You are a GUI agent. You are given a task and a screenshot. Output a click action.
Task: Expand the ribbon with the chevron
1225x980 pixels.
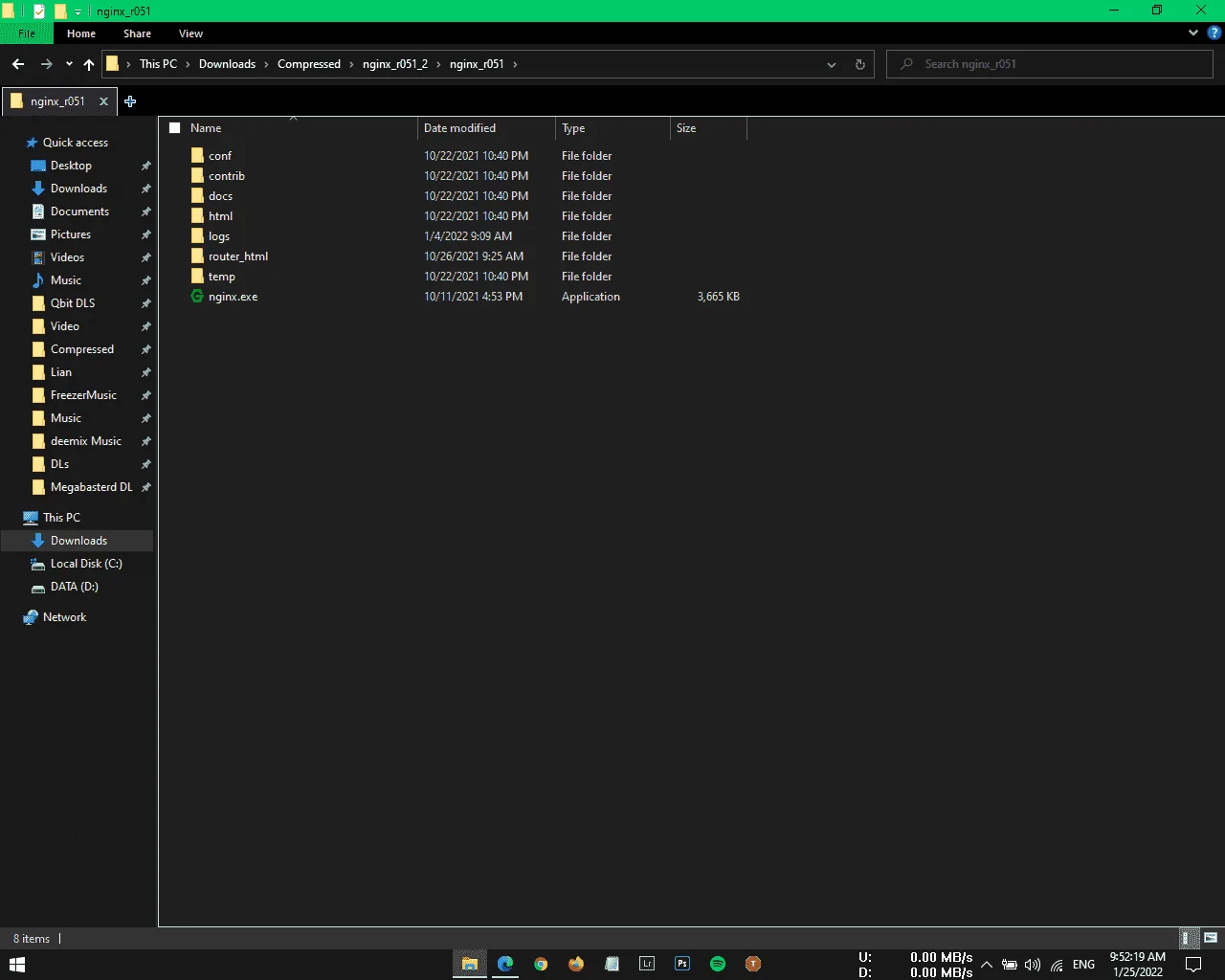click(x=1193, y=33)
